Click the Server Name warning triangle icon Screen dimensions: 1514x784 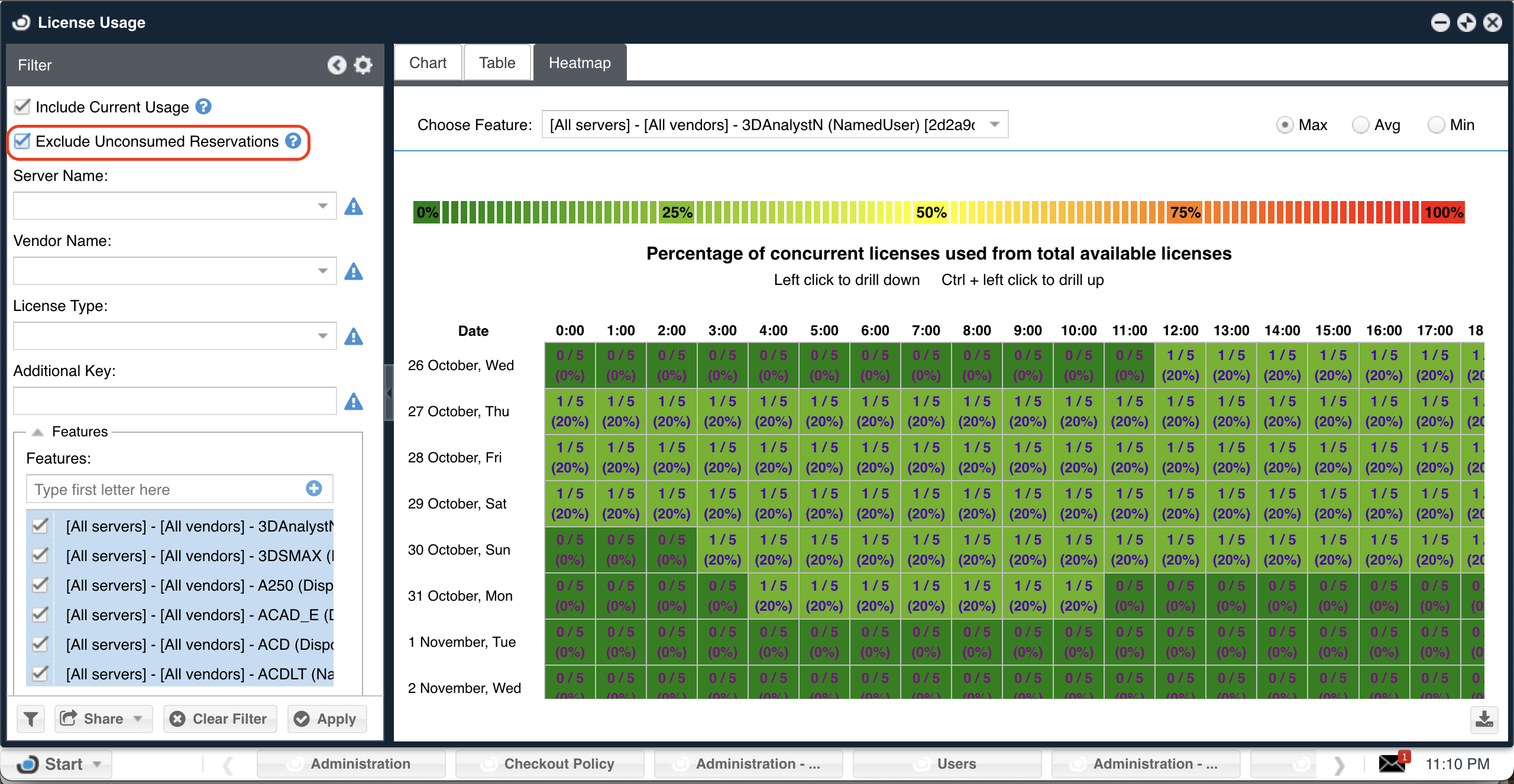(x=354, y=206)
